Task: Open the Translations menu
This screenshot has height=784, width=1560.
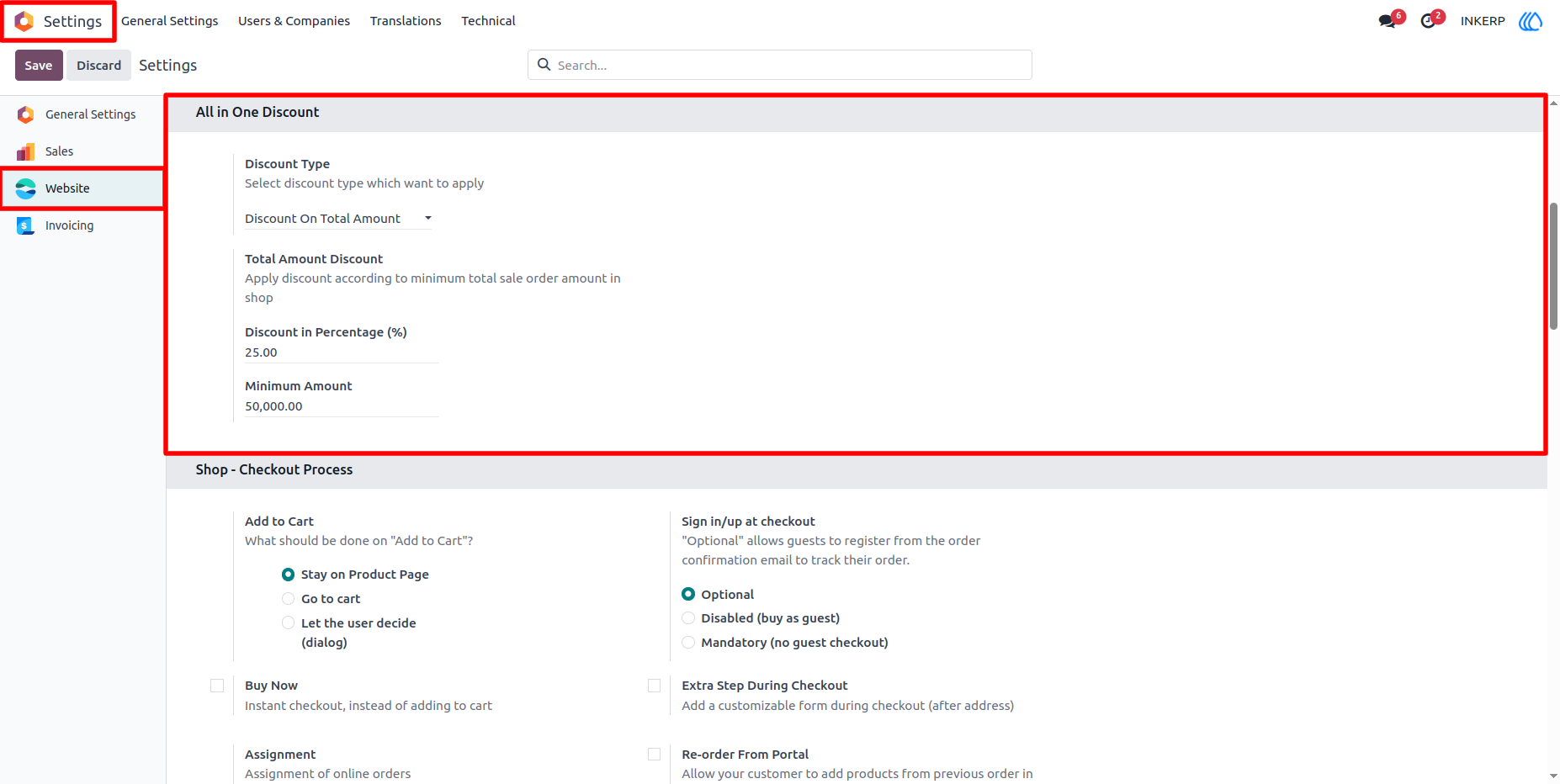Action: [x=406, y=21]
